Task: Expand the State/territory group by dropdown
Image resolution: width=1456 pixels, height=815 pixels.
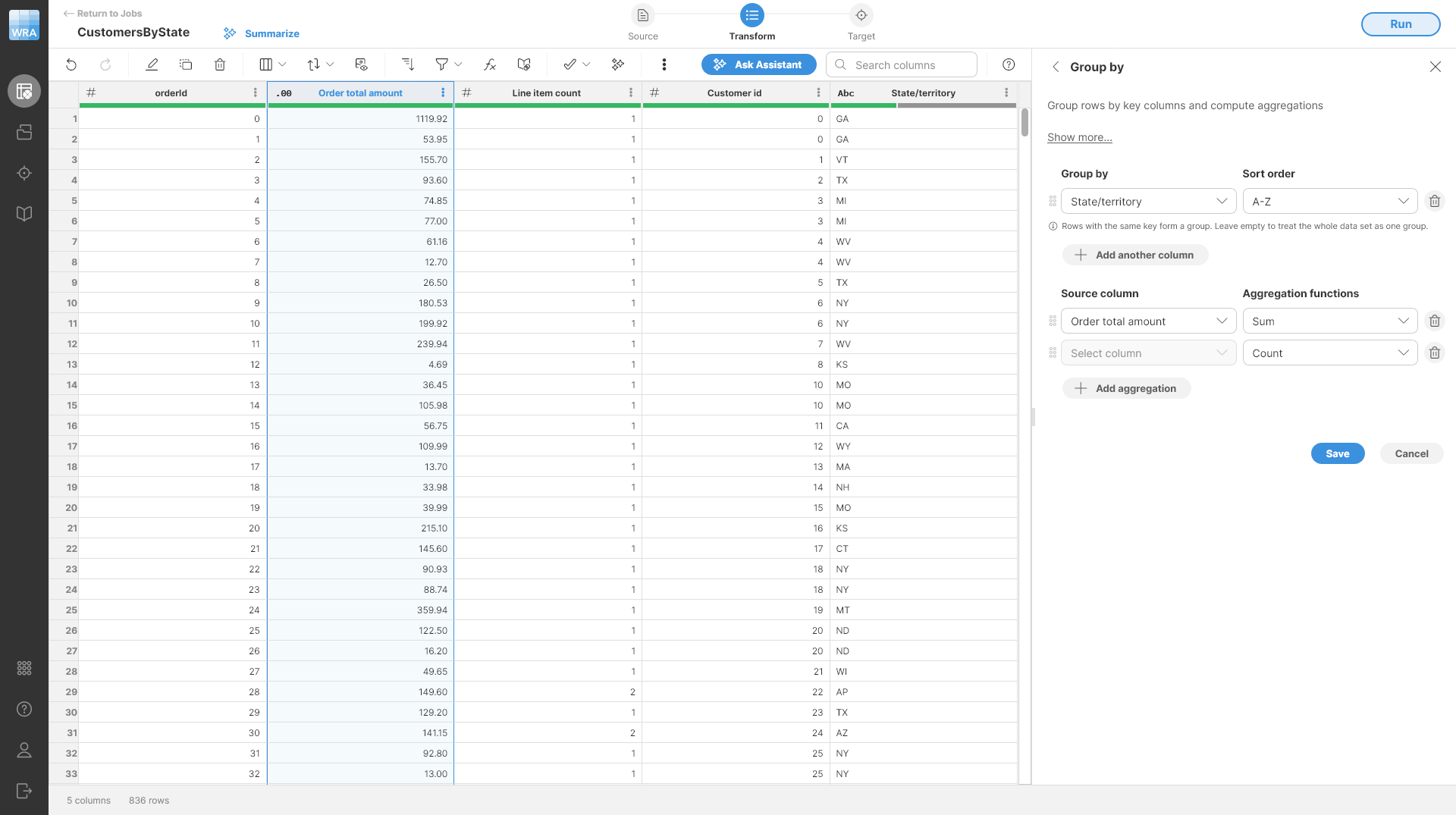Action: coord(1148,202)
